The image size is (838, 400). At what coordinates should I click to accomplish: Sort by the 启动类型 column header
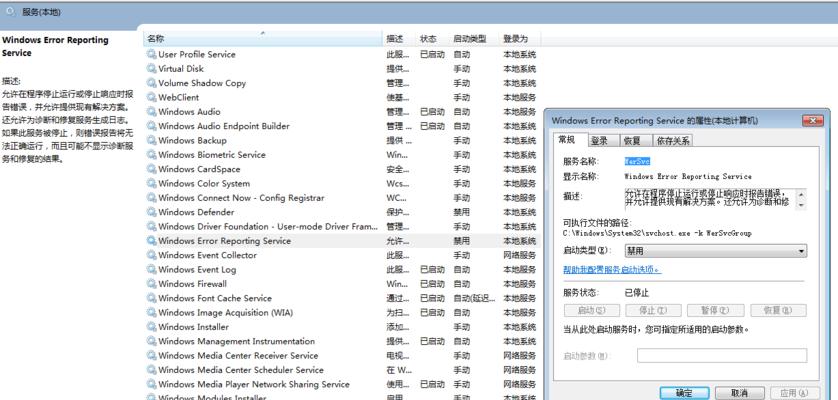(474, 39)
